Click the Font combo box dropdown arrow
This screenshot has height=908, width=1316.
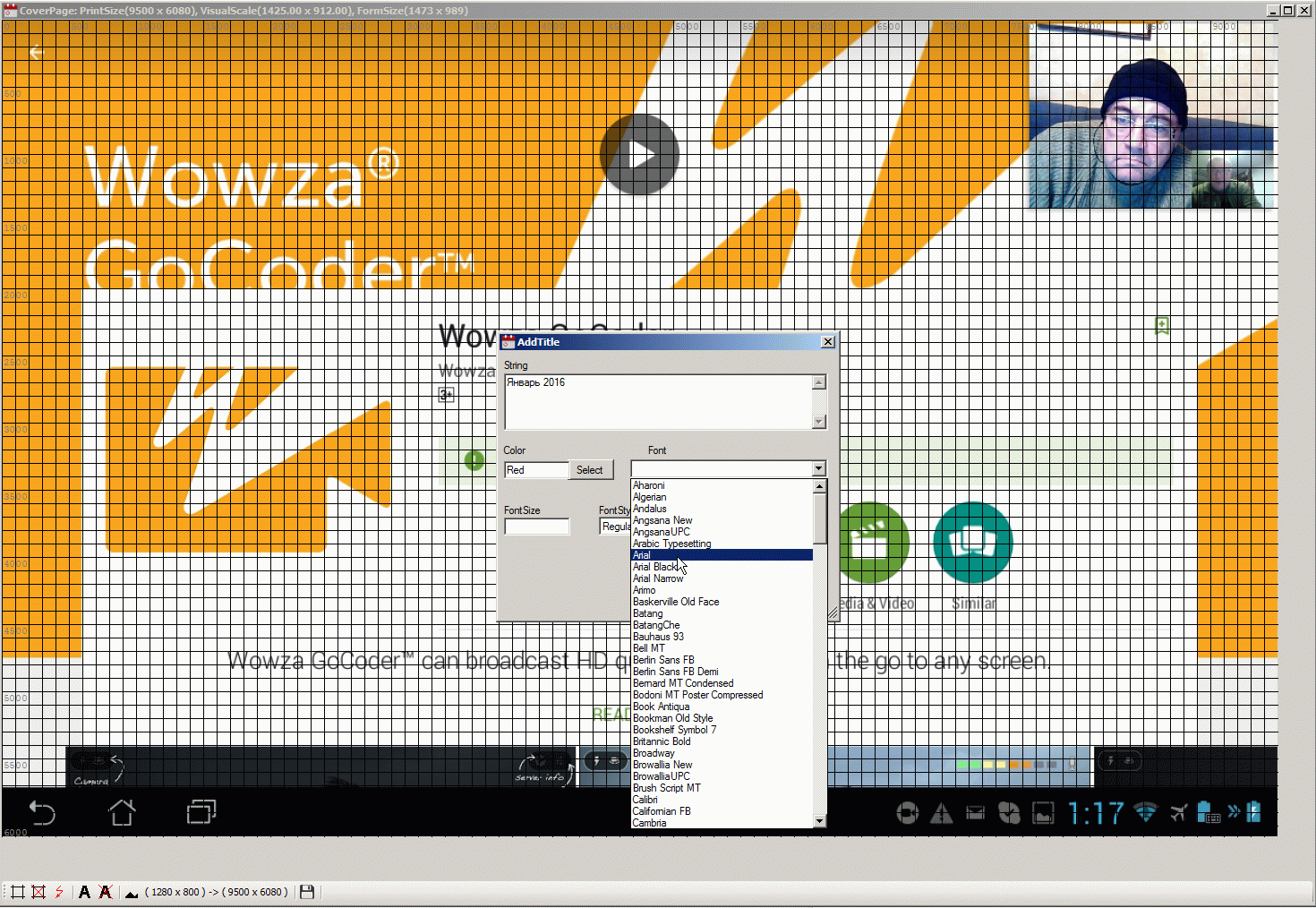818,468
